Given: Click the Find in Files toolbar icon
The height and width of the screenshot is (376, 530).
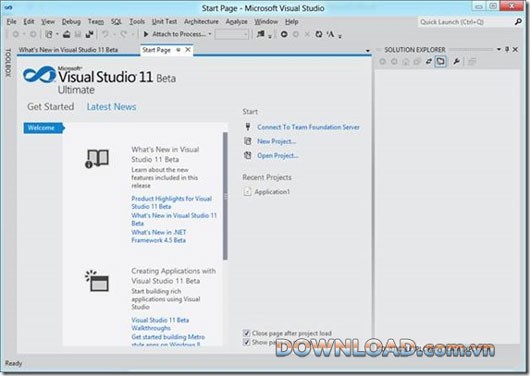Looking at the screenshot, I should (261, 34).
